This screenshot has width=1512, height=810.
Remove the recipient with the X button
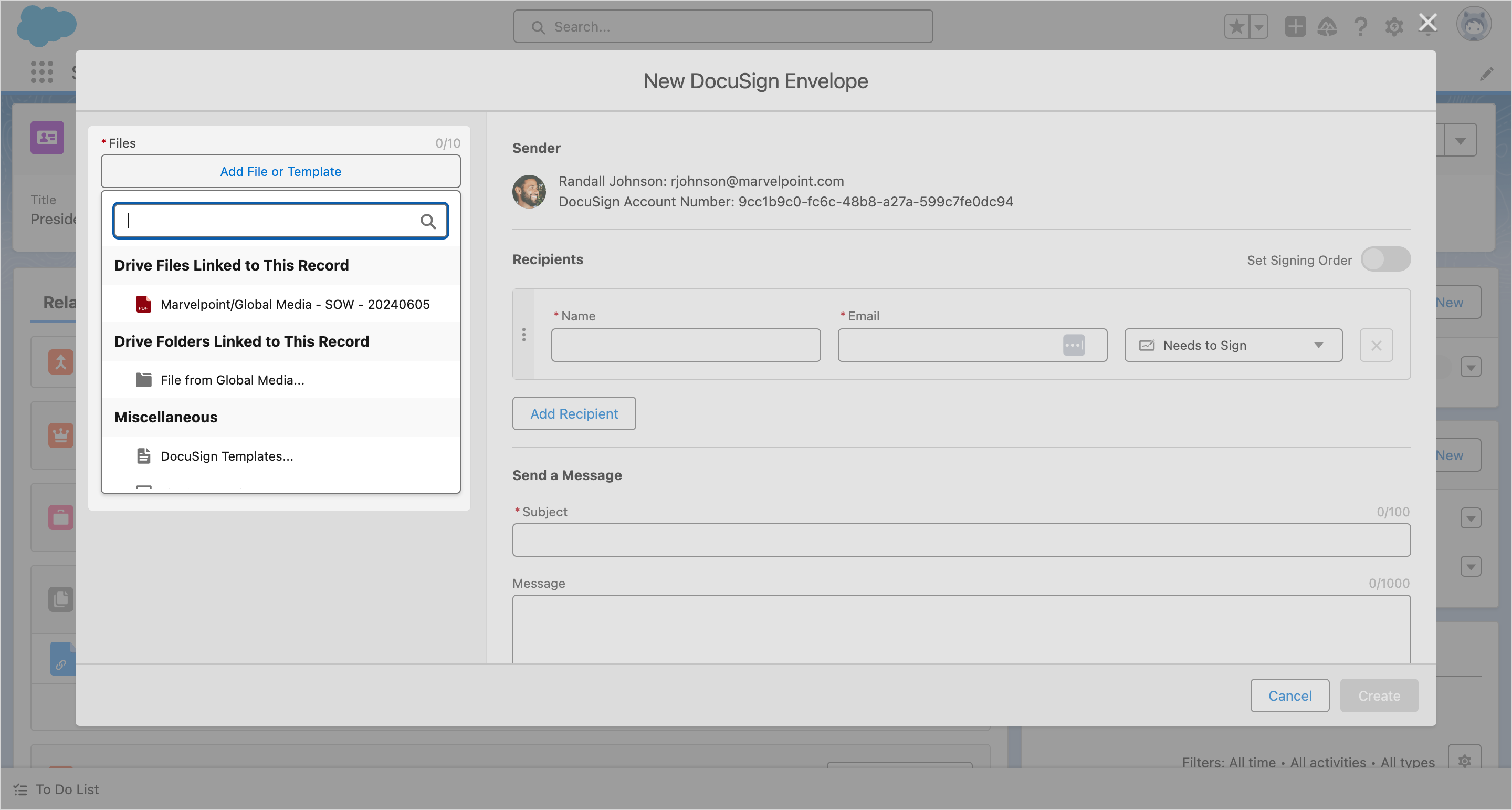click(x=1376, y=346)
